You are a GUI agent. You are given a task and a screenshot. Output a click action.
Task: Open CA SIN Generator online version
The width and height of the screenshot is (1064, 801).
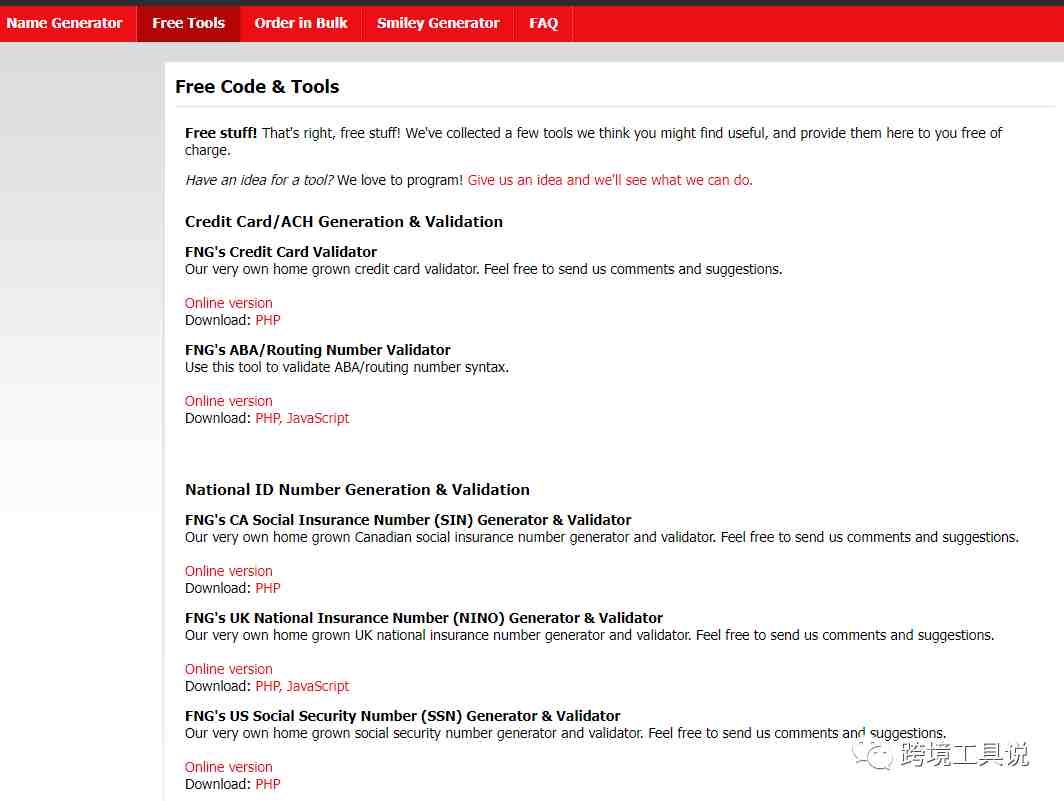tap(229, 572)
